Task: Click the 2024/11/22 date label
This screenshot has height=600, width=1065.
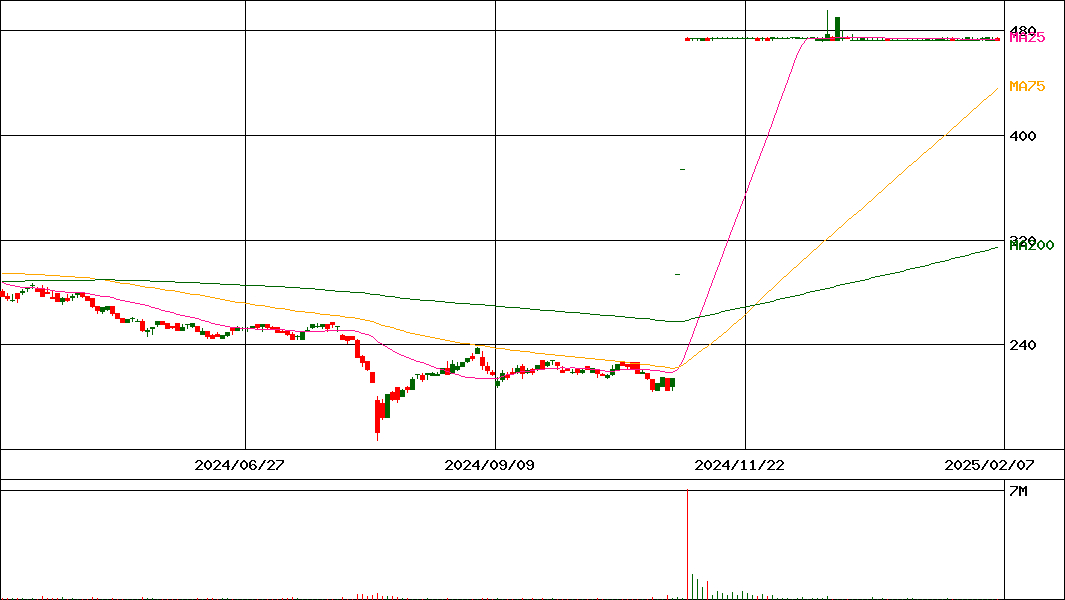Action: click(x=739, y=465)
